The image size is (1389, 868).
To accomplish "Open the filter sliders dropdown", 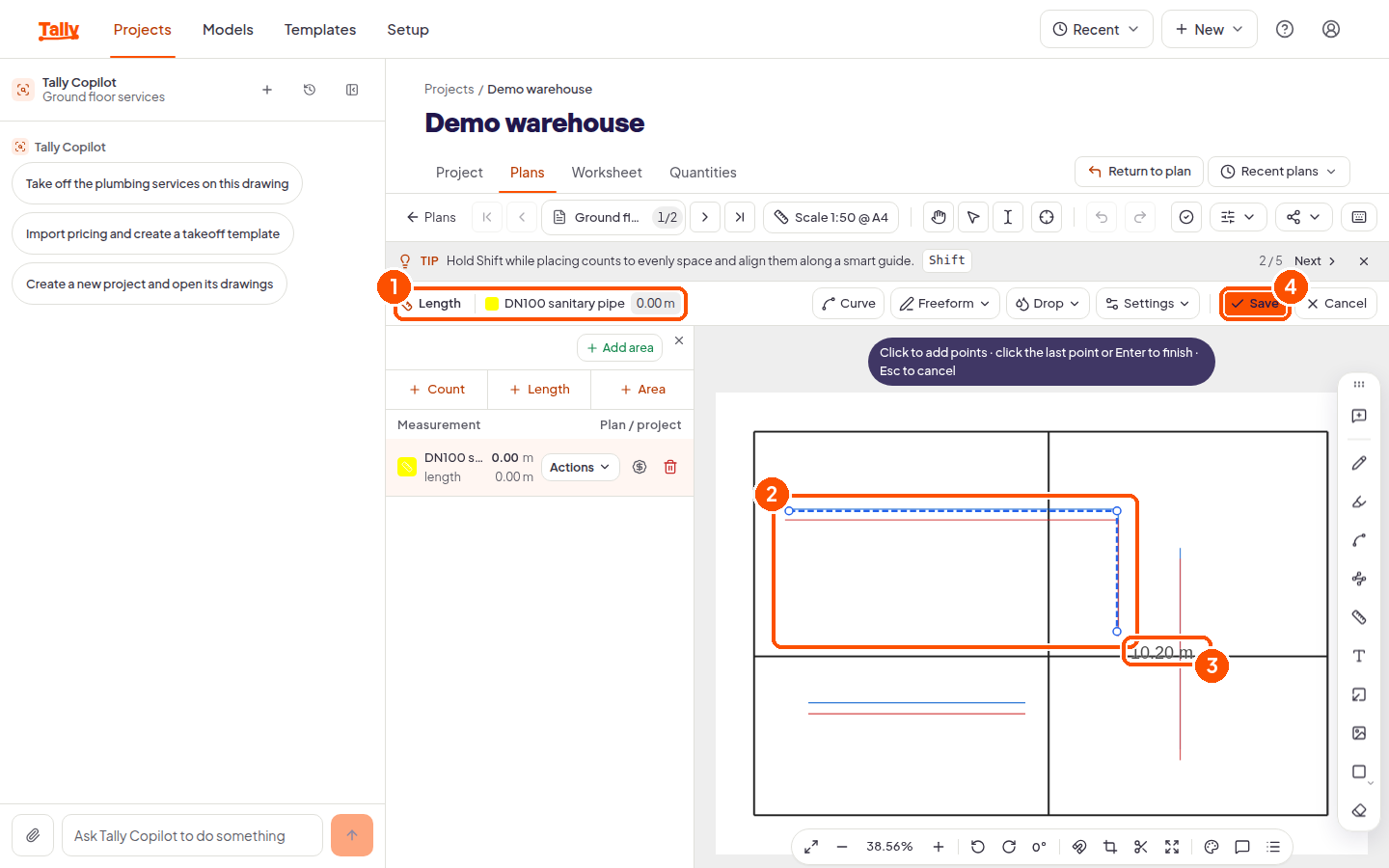I will point(1238,217).
